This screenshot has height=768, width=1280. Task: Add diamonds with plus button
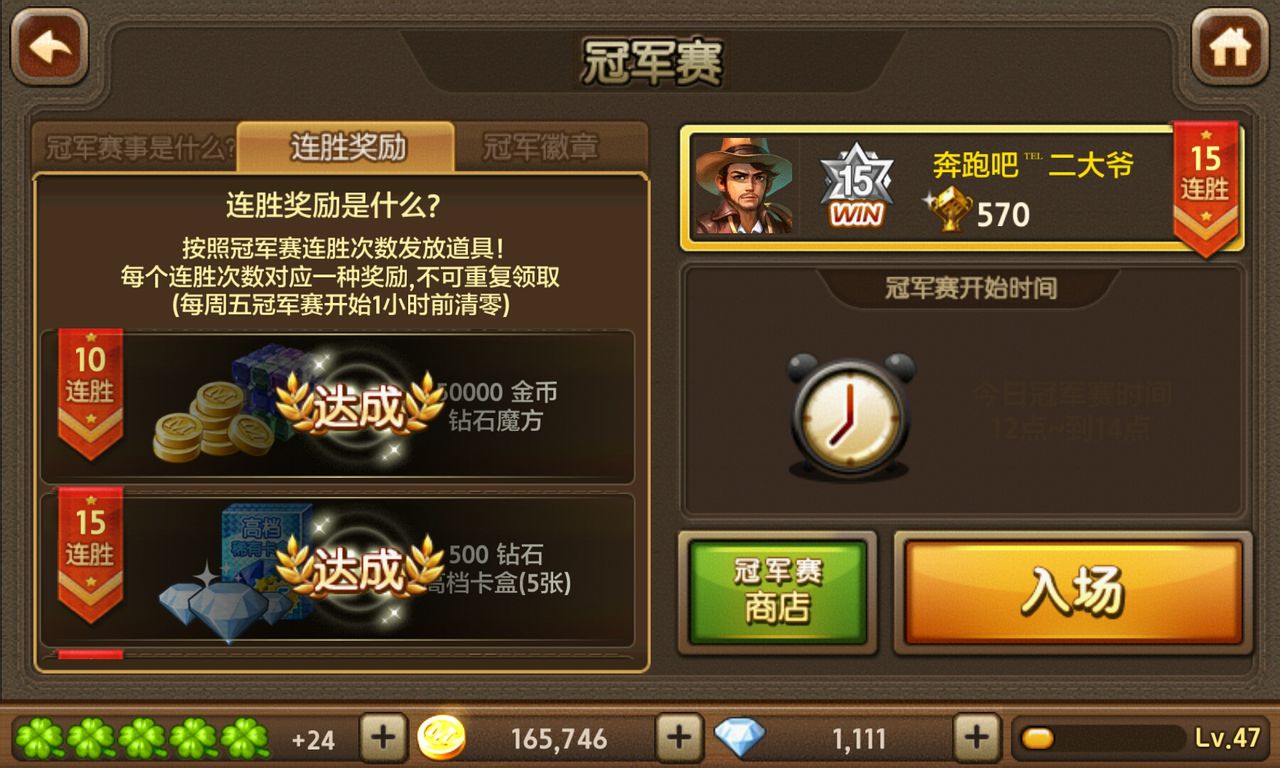tap(977, 739)
